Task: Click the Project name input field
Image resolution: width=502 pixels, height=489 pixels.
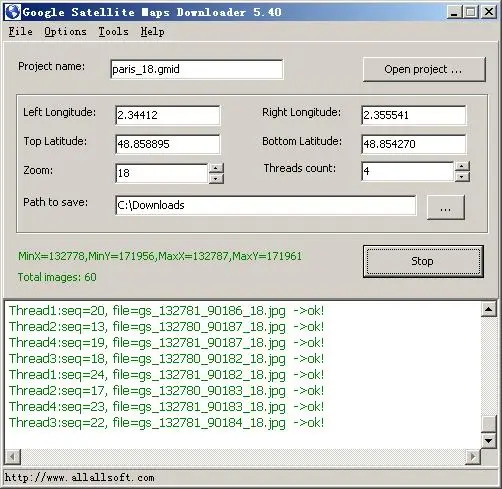Action: (197, 69)
